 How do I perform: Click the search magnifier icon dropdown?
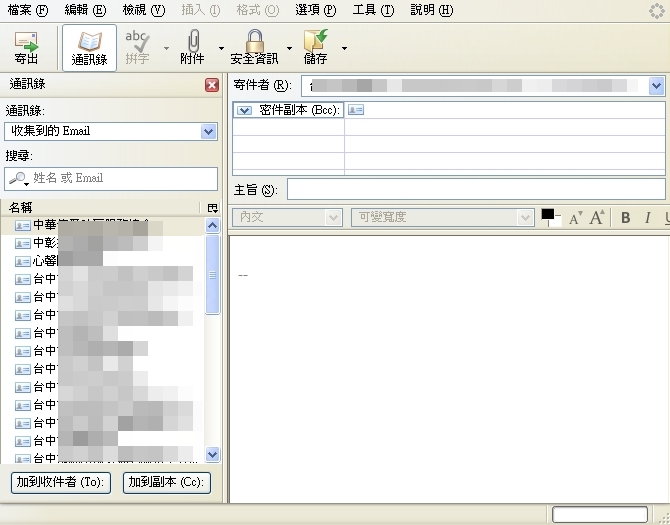point(19,179)
